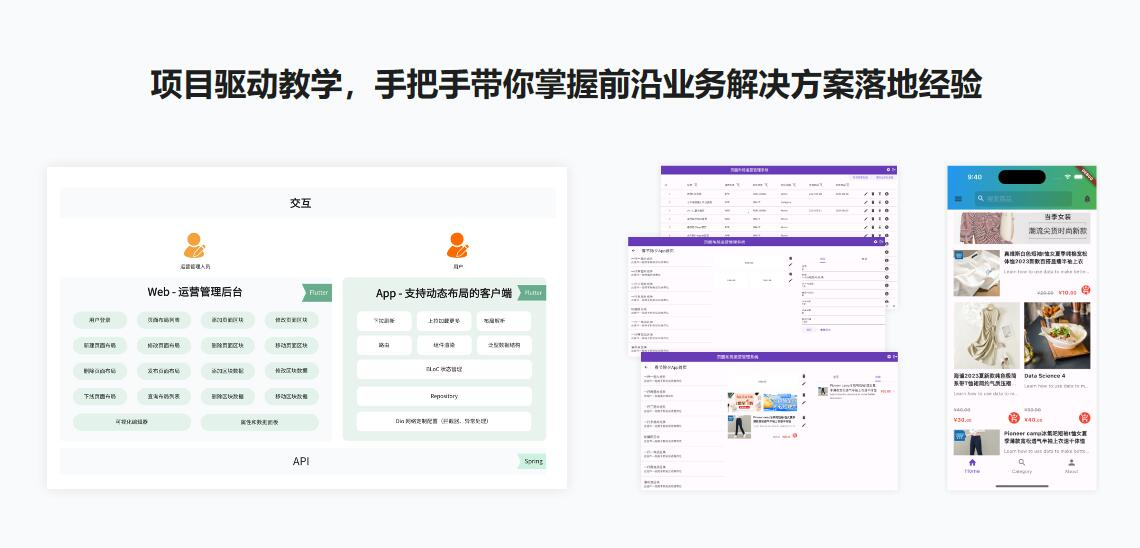Viewport: 1140px width, 548px height.
Task: Click the operations admin person icon
Action: 195,245
